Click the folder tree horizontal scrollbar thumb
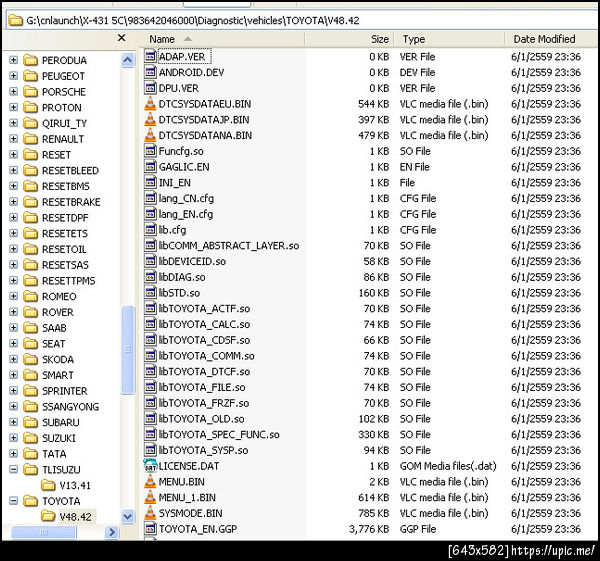Viewport: 600px width, 561px height. (x=44, y=532)
